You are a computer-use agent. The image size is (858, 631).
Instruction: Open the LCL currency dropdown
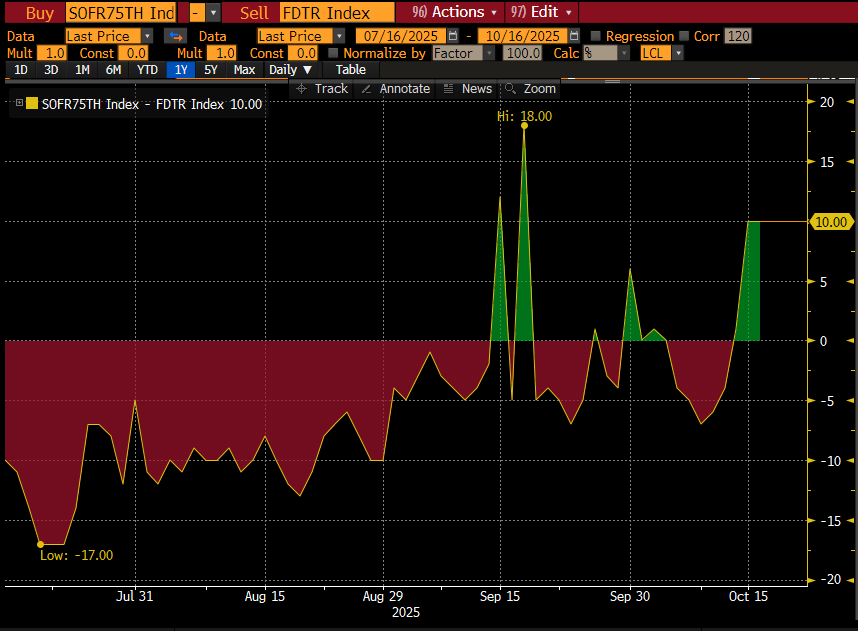[678, 53]
